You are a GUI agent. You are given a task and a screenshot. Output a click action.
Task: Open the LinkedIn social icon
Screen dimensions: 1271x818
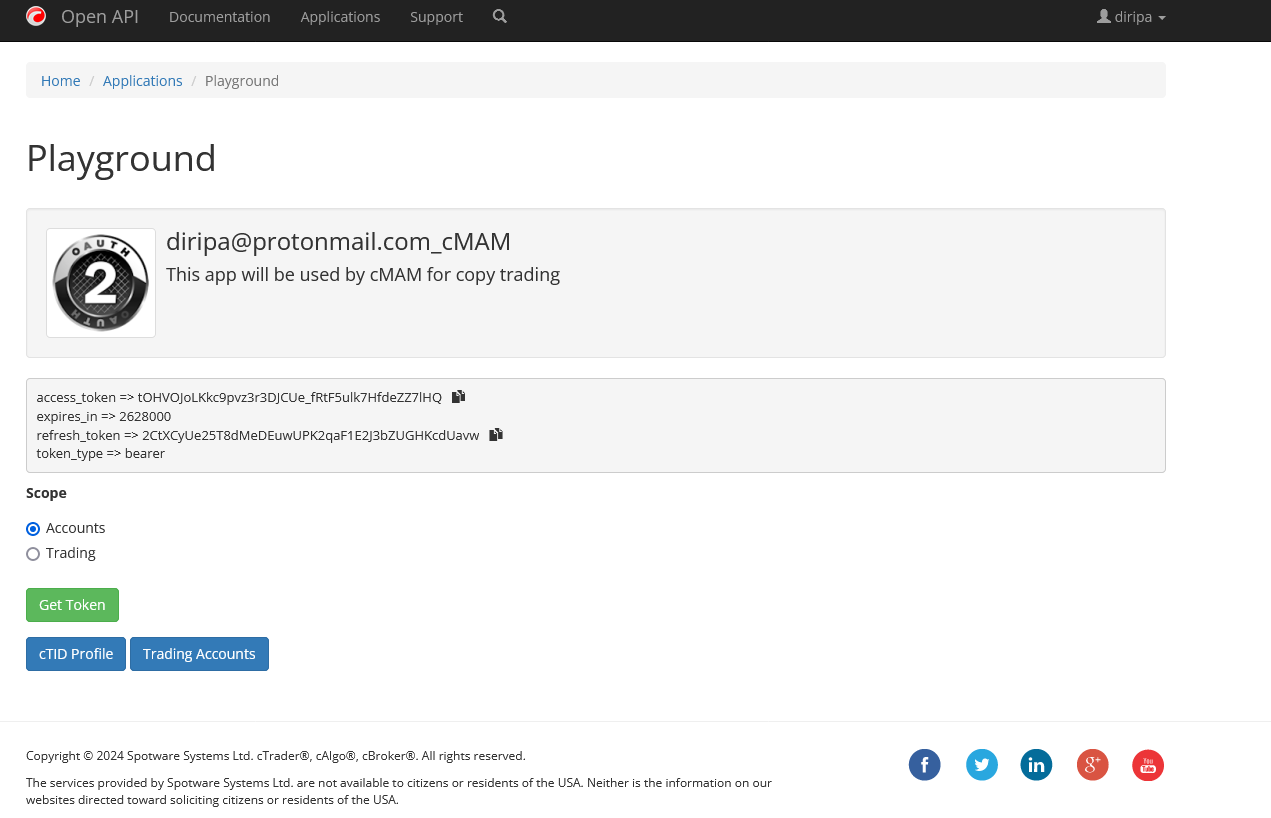1036,765
